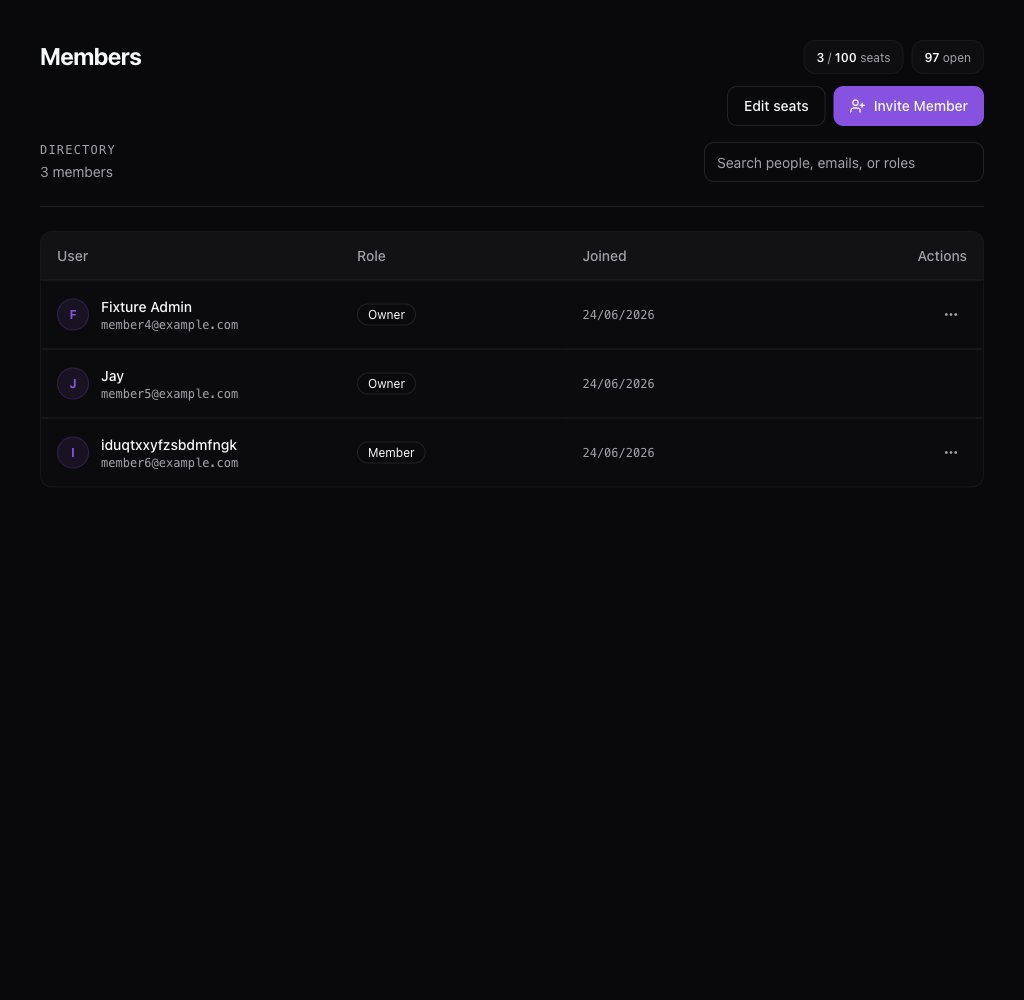
Task: Click the DIRECTORY label
Action: 77,150
